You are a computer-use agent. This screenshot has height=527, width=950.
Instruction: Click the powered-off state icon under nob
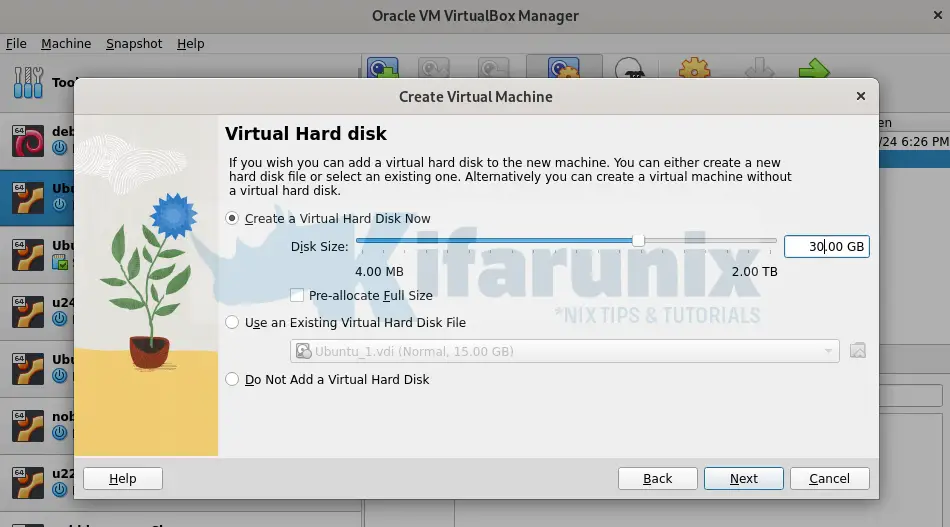[59, 433]
